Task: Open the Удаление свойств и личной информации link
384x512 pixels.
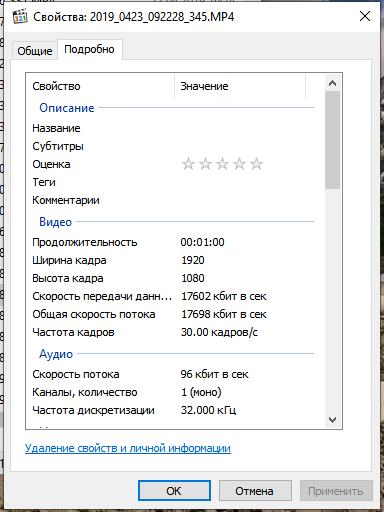Action: pyautogui.click(x=128, y=448)
